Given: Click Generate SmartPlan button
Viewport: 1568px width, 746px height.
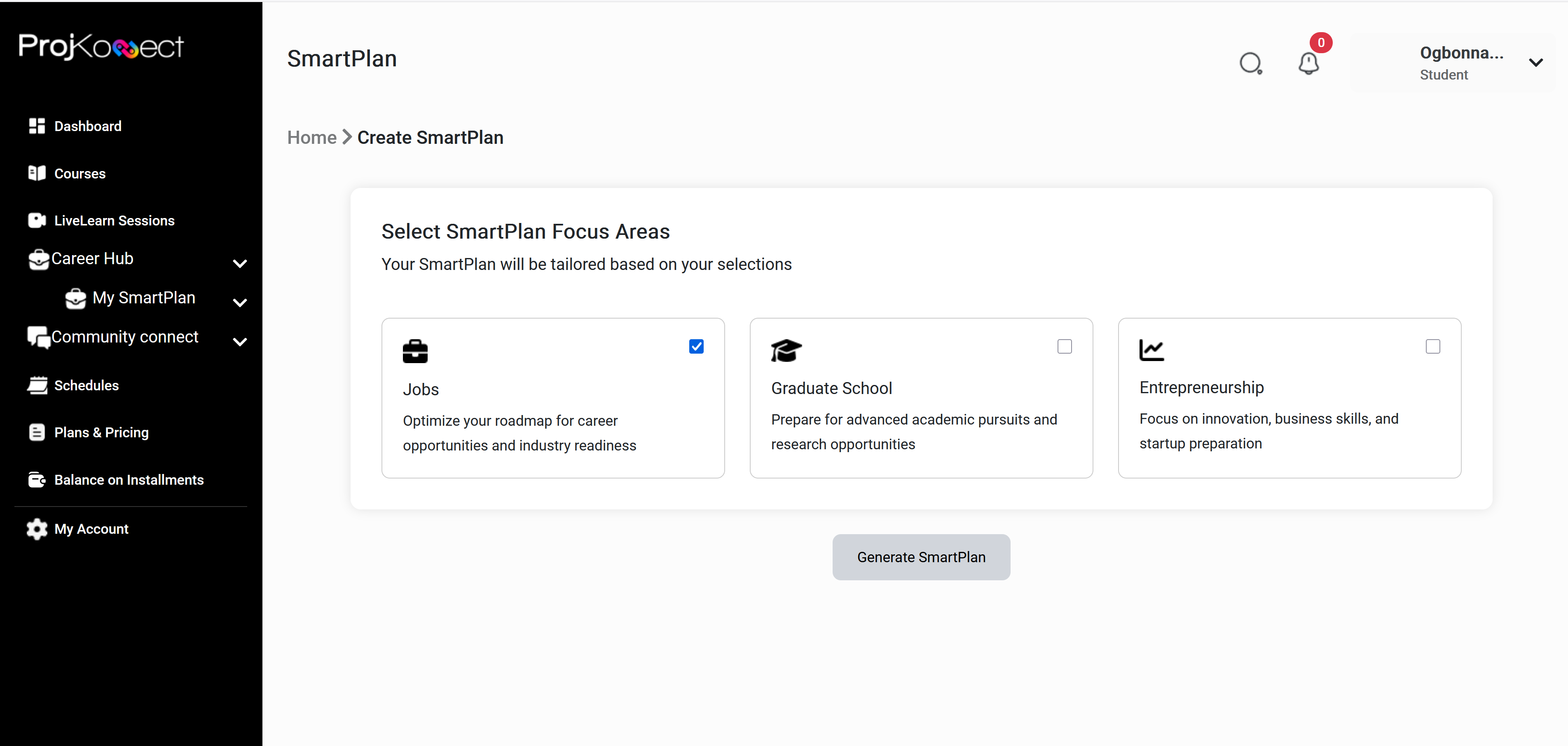Looking at the screenshot, I should click(921, 556).
